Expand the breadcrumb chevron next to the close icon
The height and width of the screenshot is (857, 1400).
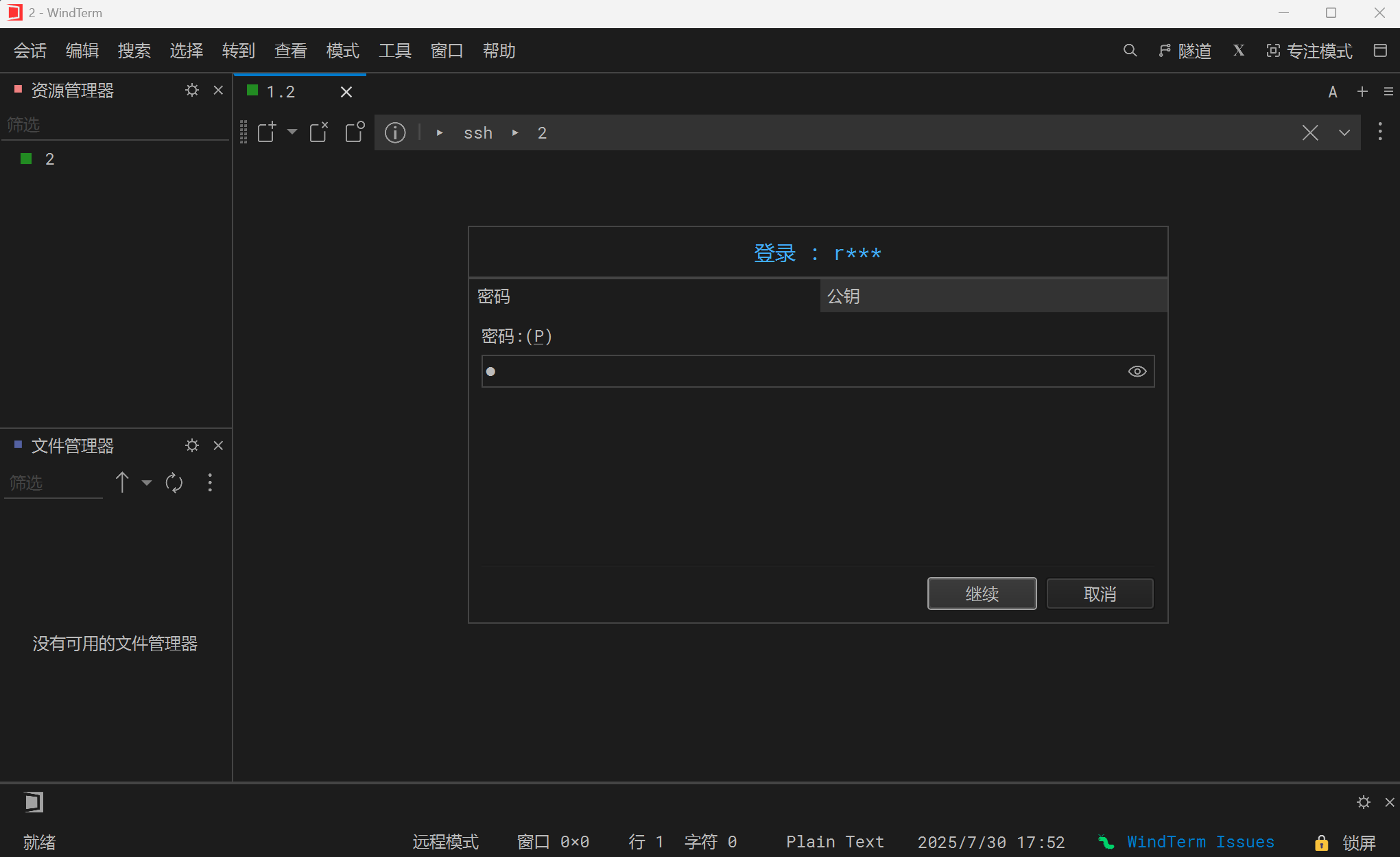[1344, 132]
